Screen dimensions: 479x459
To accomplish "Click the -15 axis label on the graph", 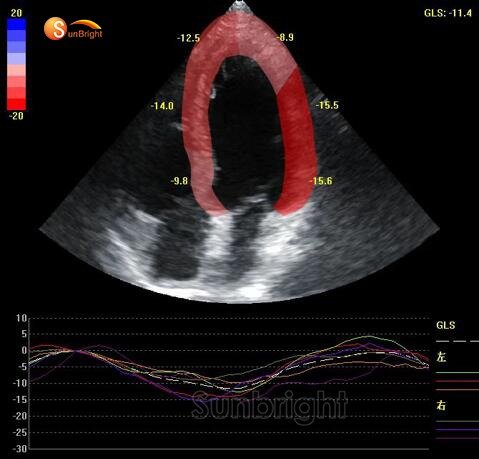I will (x=20, y=400).
